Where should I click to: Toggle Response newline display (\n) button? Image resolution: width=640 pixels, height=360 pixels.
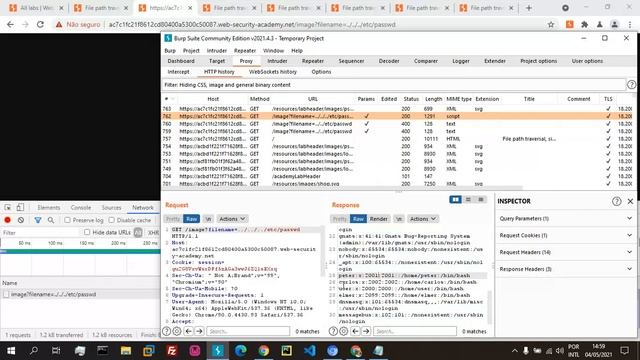[398, 219]
